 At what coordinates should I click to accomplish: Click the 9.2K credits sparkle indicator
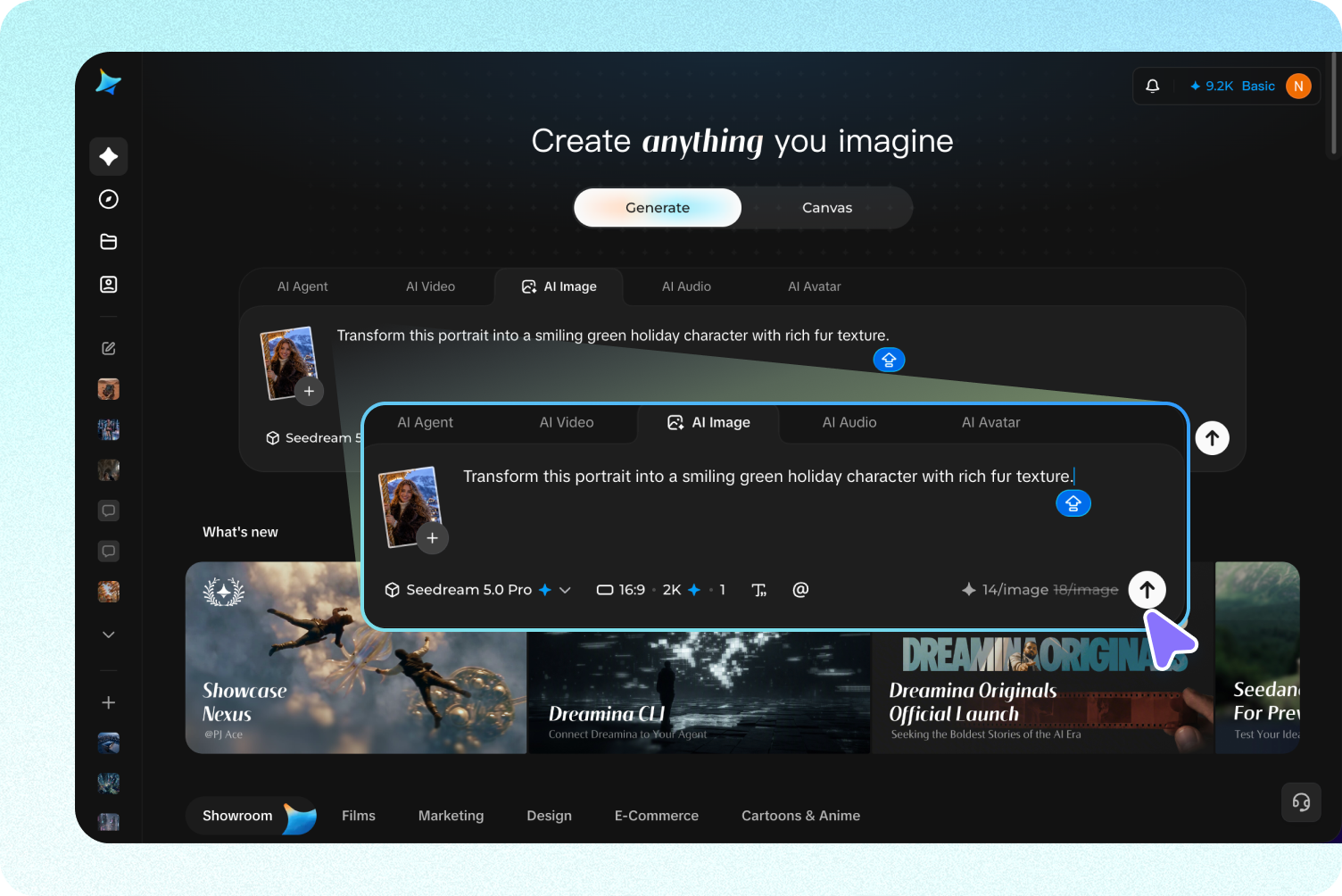[1211, 86]
